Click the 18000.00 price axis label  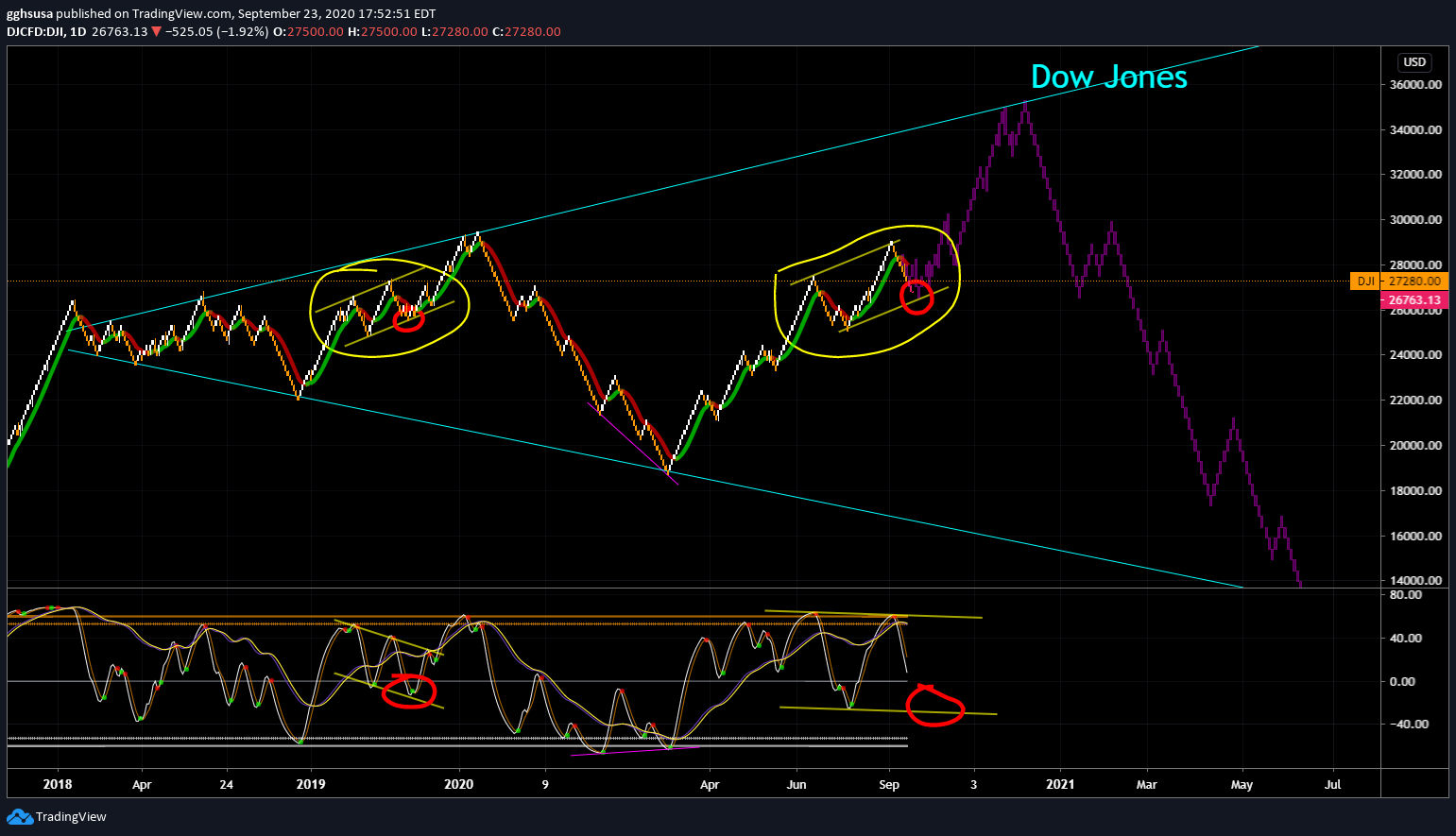[1414, 491]
